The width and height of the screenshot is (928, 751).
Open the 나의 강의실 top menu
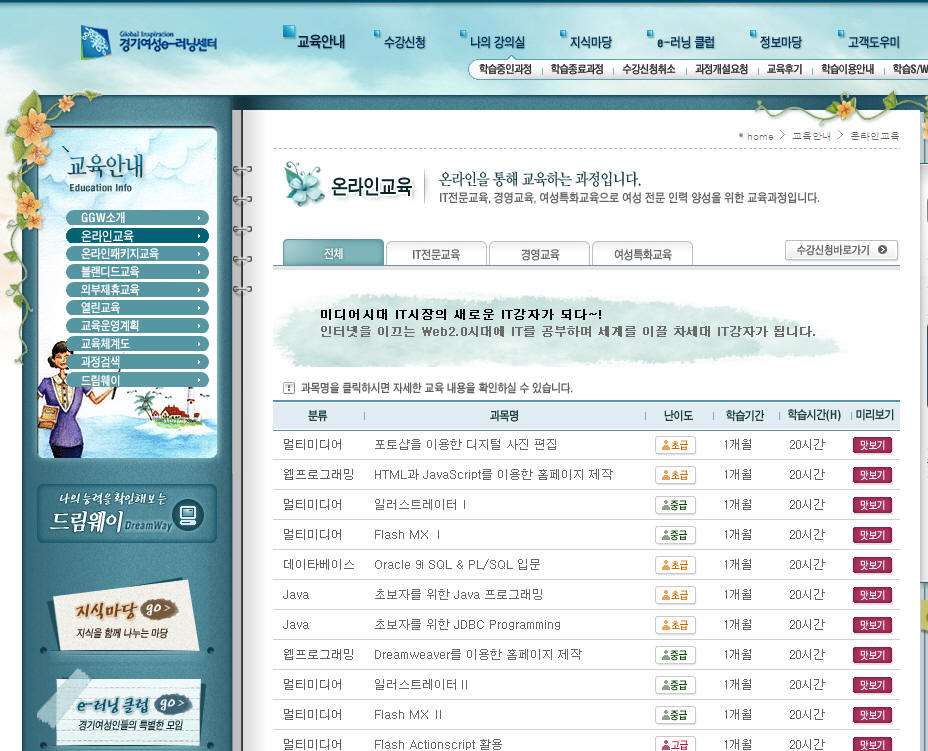[497, 42]
